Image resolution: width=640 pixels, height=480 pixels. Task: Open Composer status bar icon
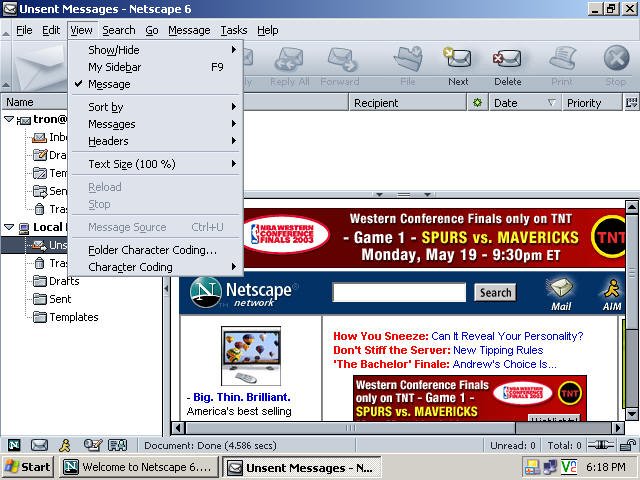(x=93, y=445)
